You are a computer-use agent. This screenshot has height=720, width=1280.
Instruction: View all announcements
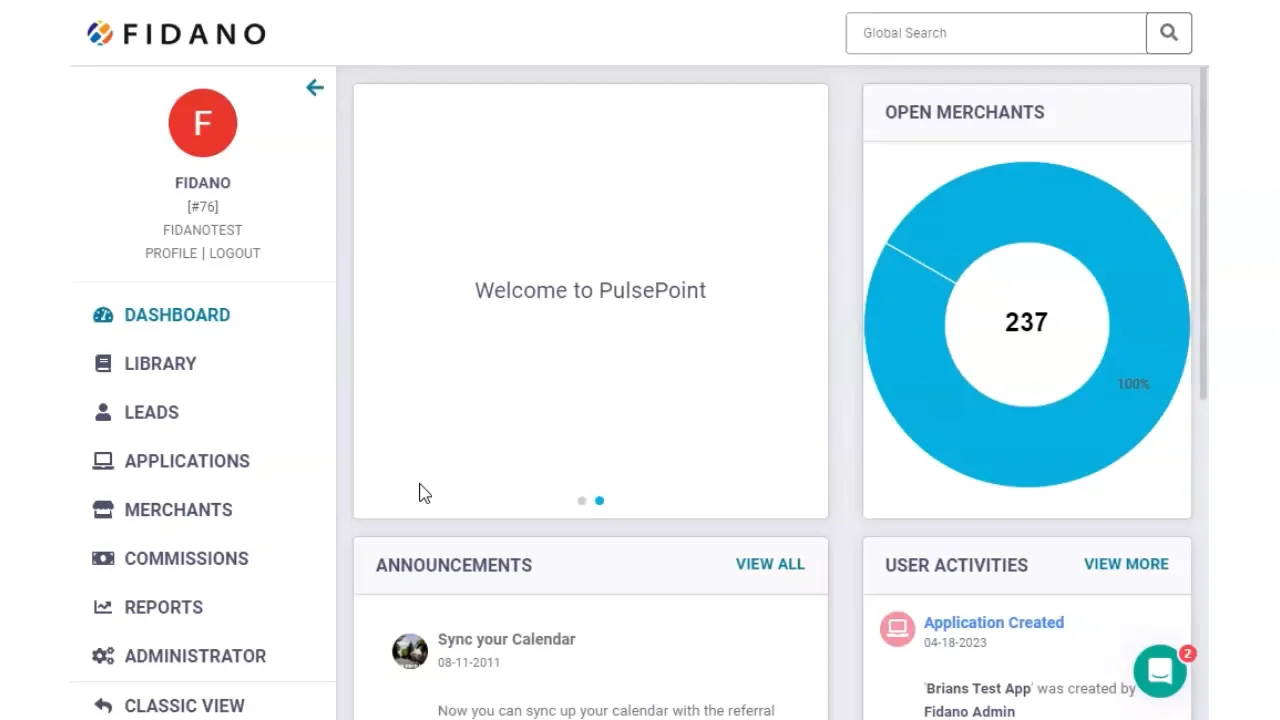pos(770,564)
